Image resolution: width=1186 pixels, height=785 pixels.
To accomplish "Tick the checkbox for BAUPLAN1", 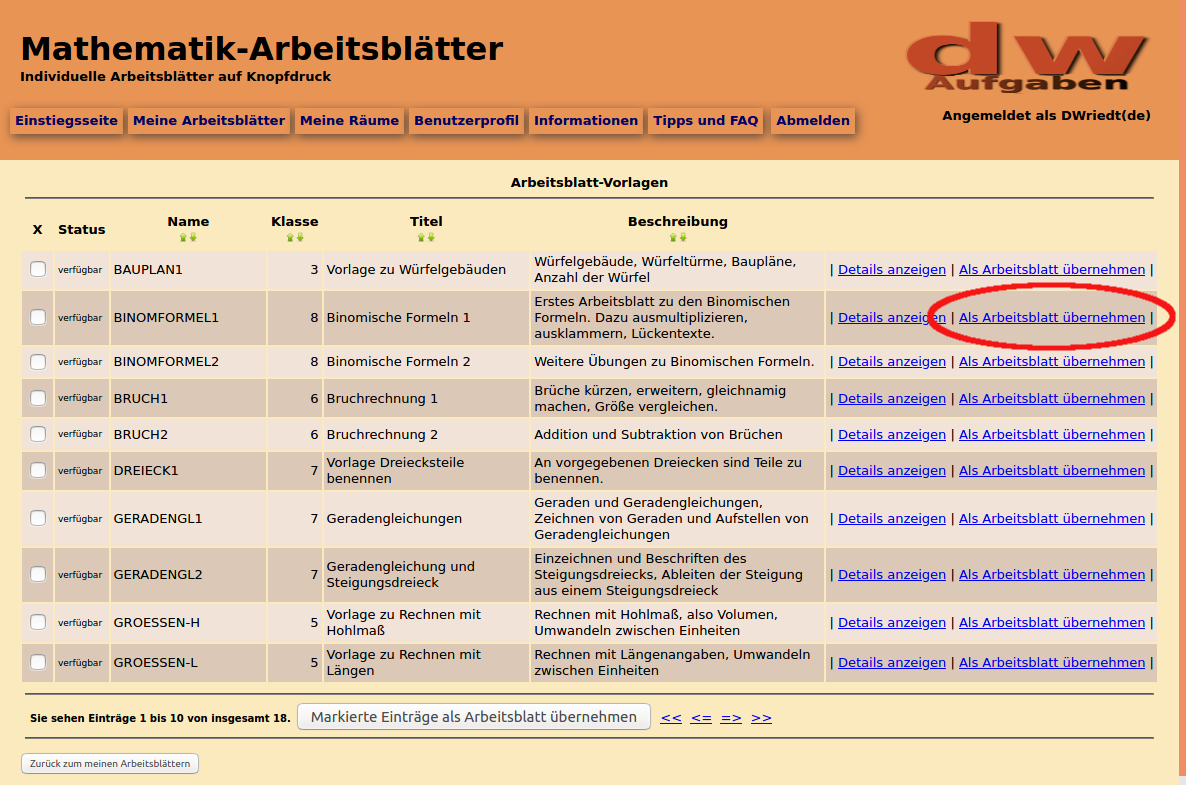I will pos(38,269).
